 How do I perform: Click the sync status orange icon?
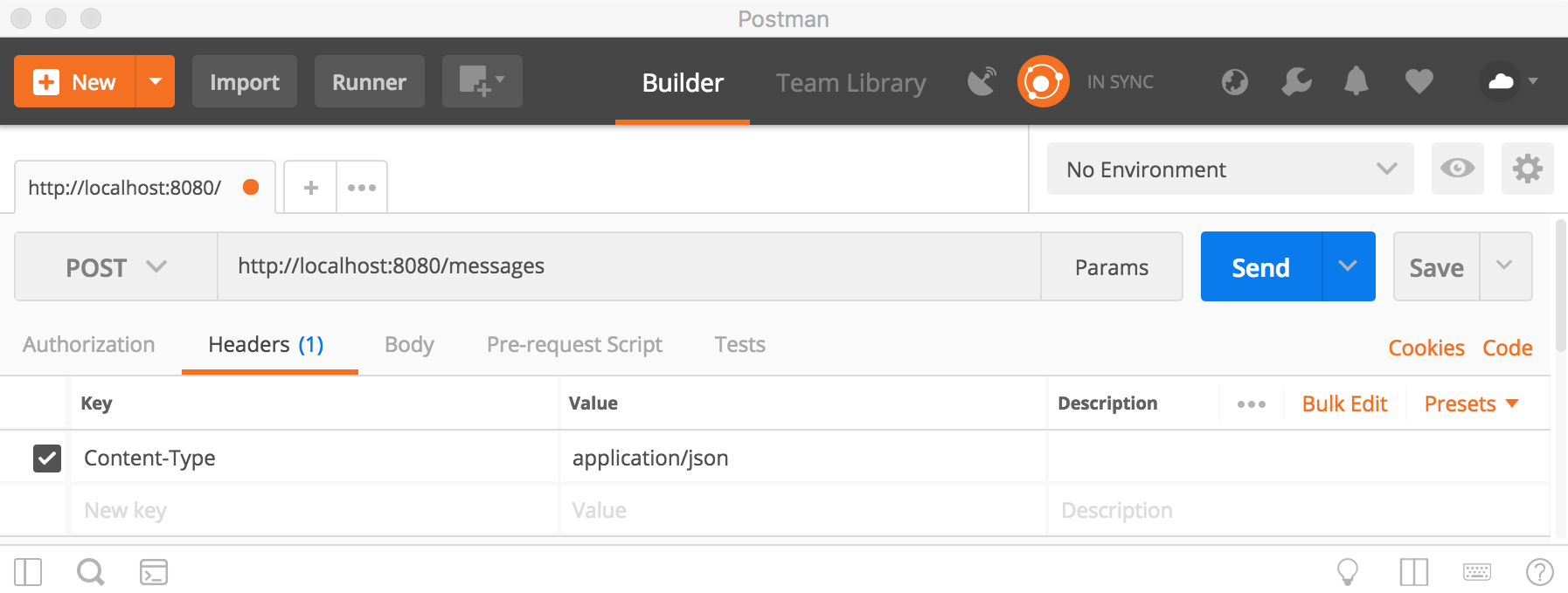[x=1043, y=81]
